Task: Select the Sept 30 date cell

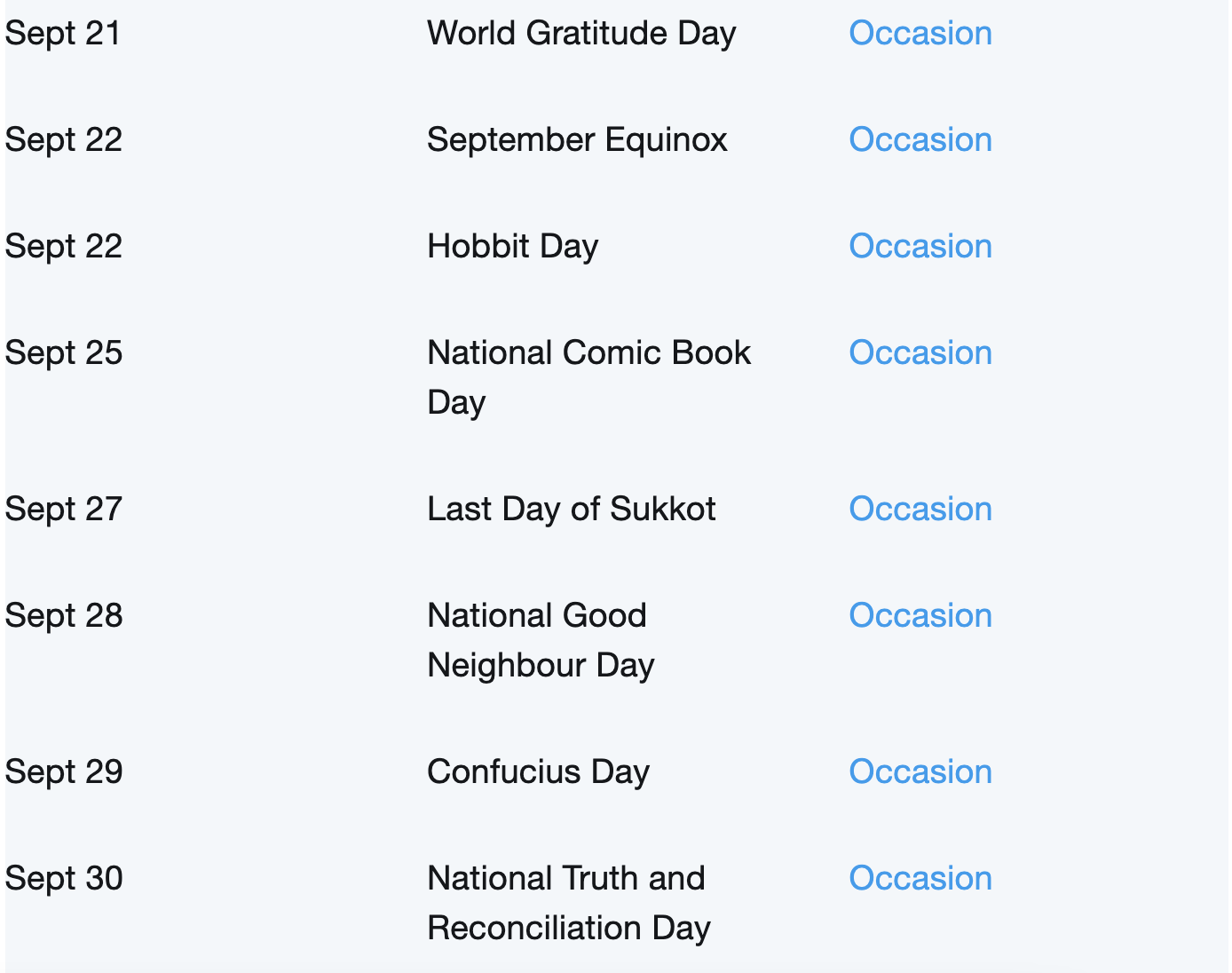Action: tap(64, 879)
